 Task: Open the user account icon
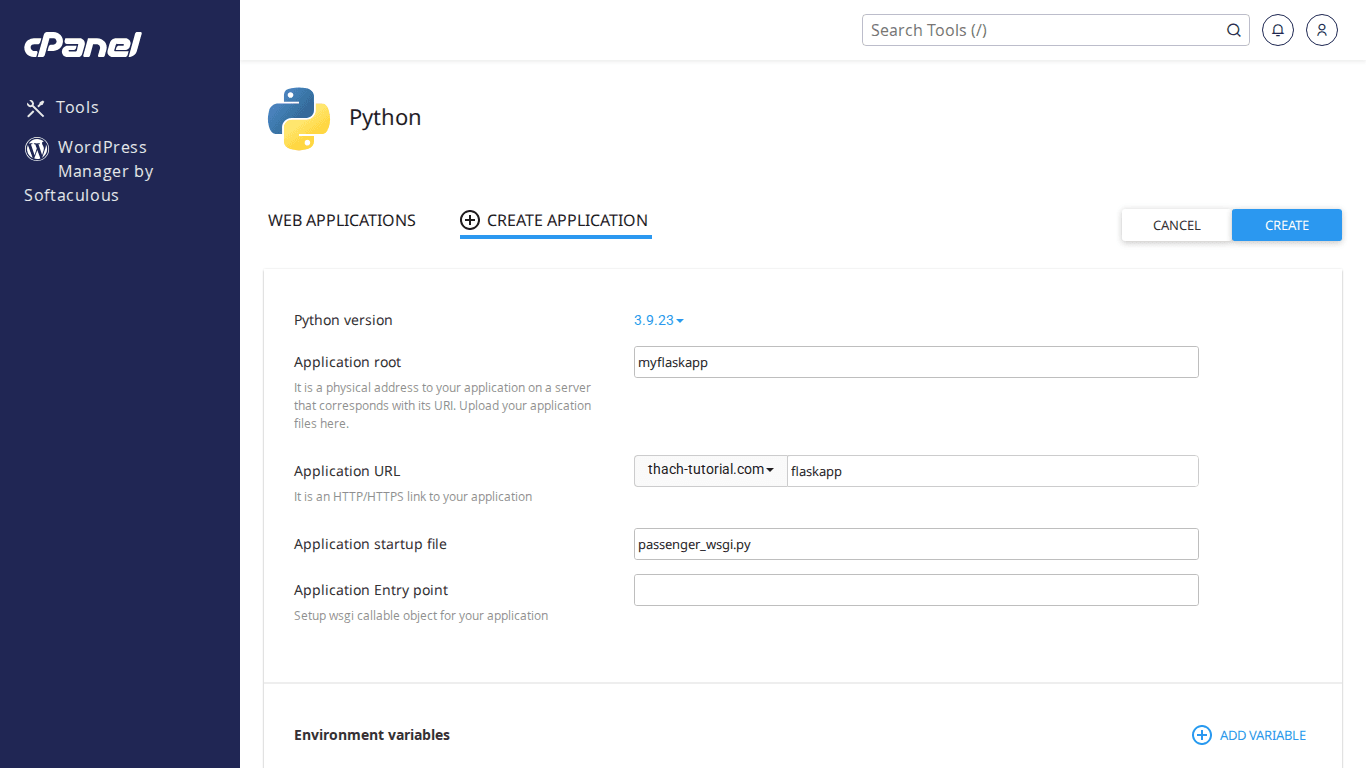click(1321, 30)
